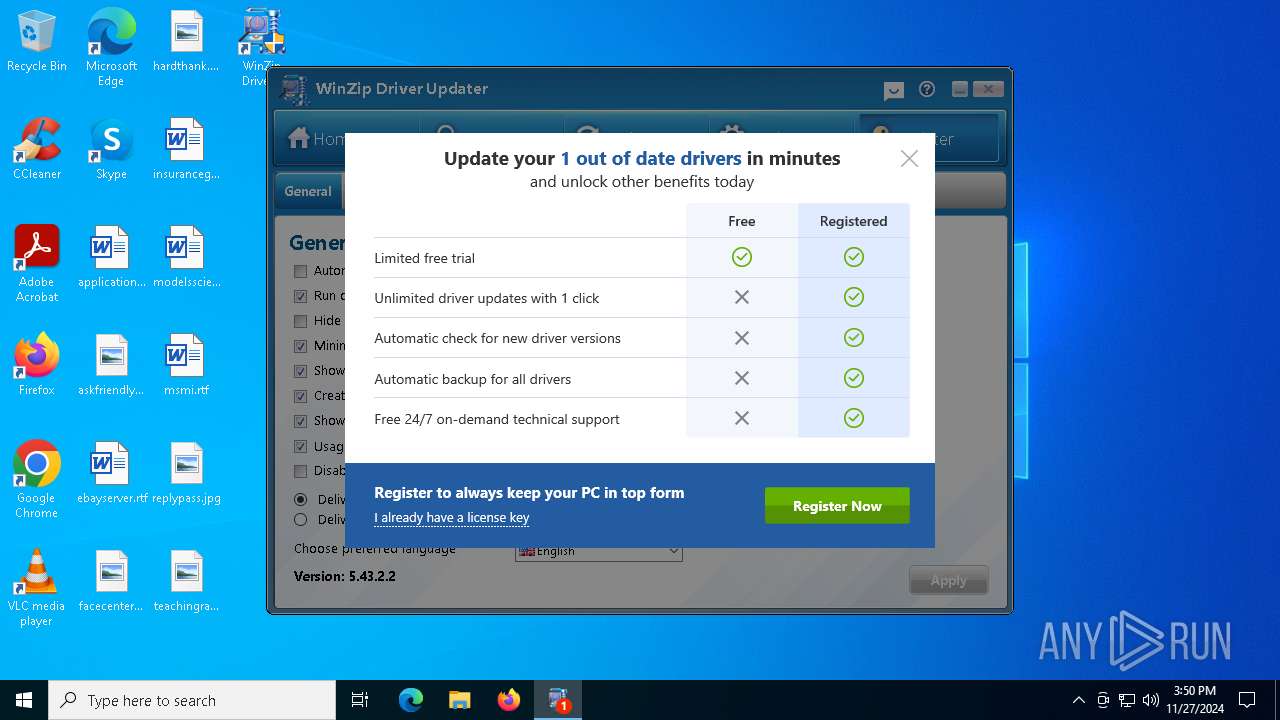This screenshot has width=1280, height=720.
Task: Switch to WinZip Driver Updater taskbar icon
Action: pos(558,700)
